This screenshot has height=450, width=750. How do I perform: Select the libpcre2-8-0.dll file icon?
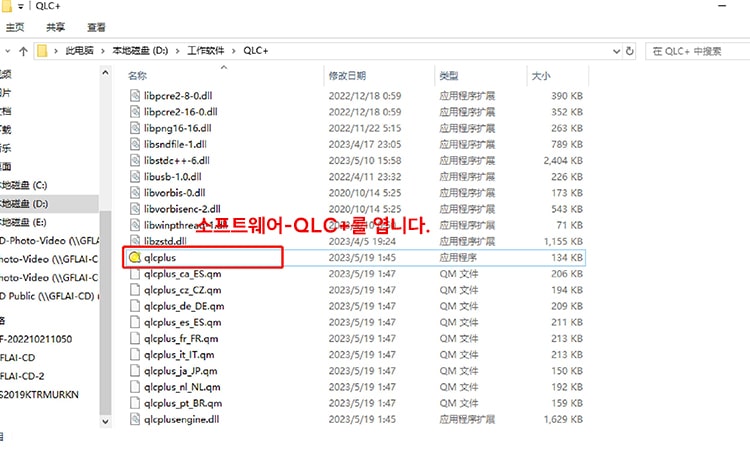click(135, 96)
